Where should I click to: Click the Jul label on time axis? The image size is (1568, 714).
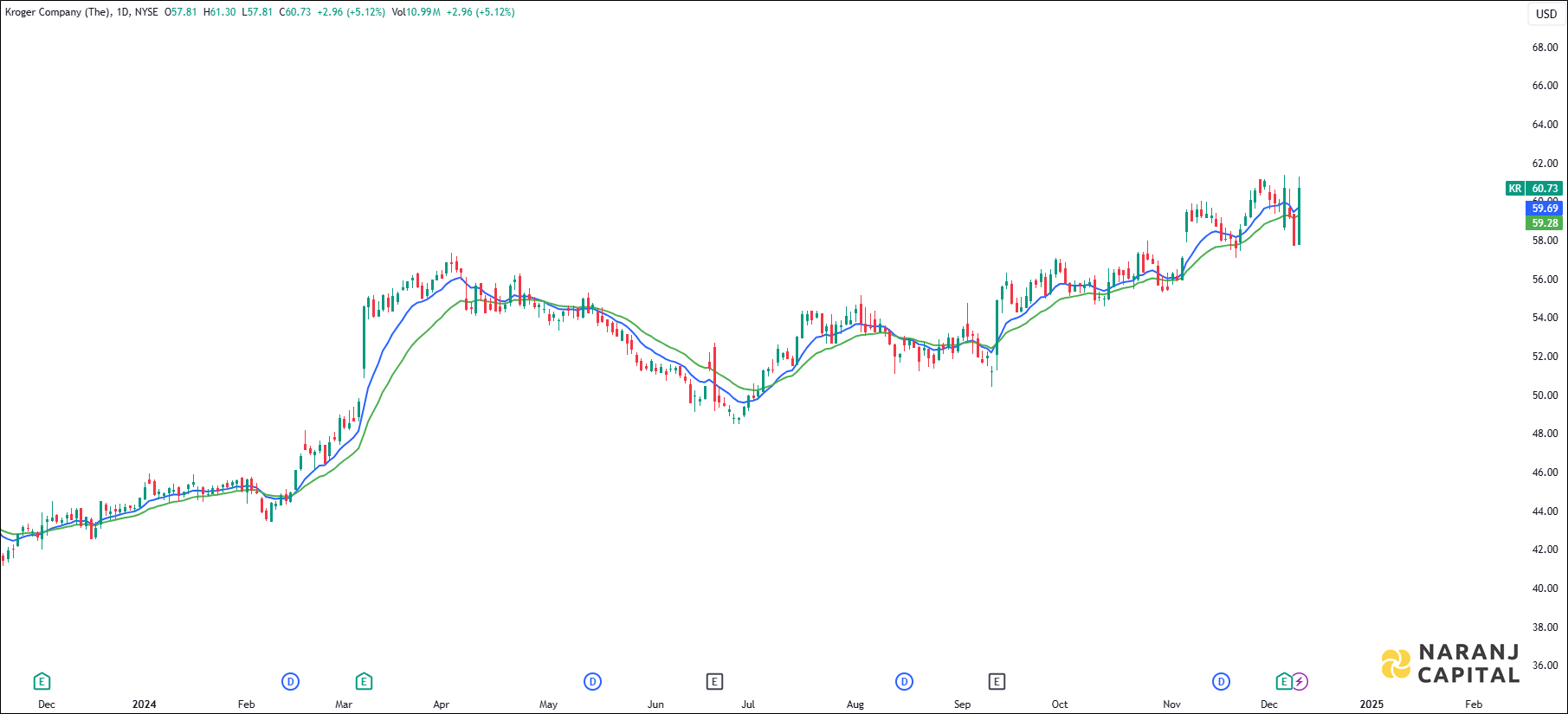(x=748, y=704)
